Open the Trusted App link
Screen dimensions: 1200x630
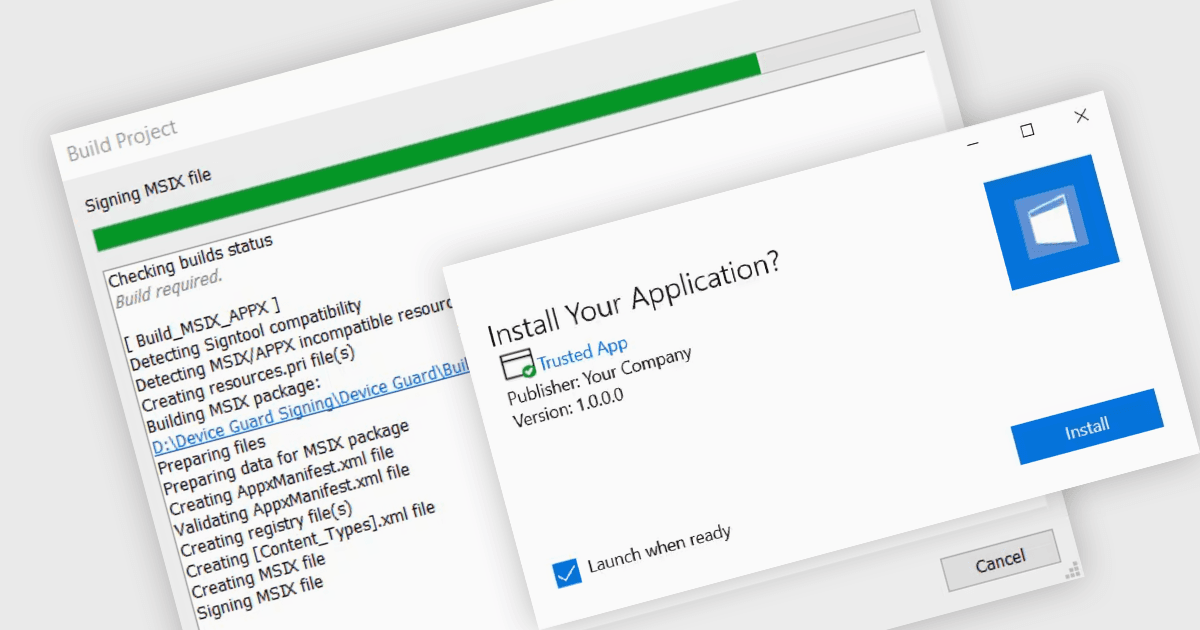583,354
